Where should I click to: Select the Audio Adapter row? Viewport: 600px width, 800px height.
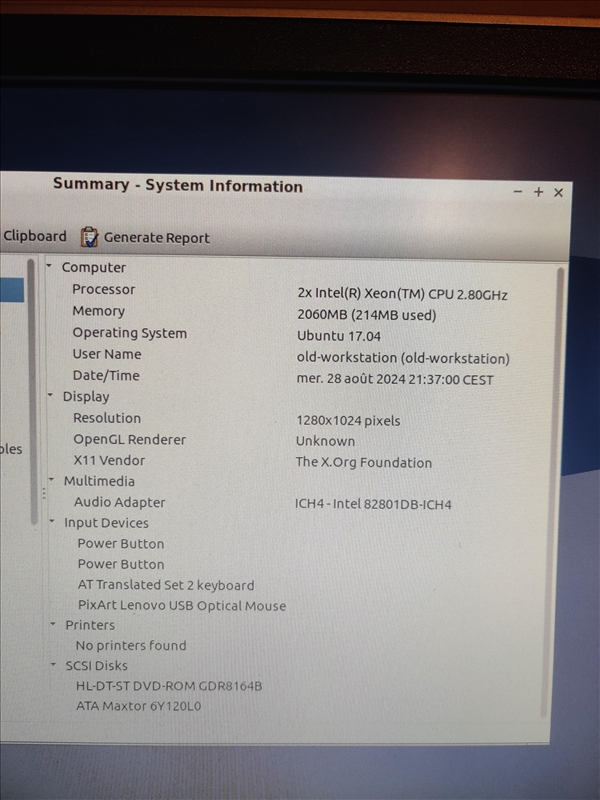pos(119,502)
